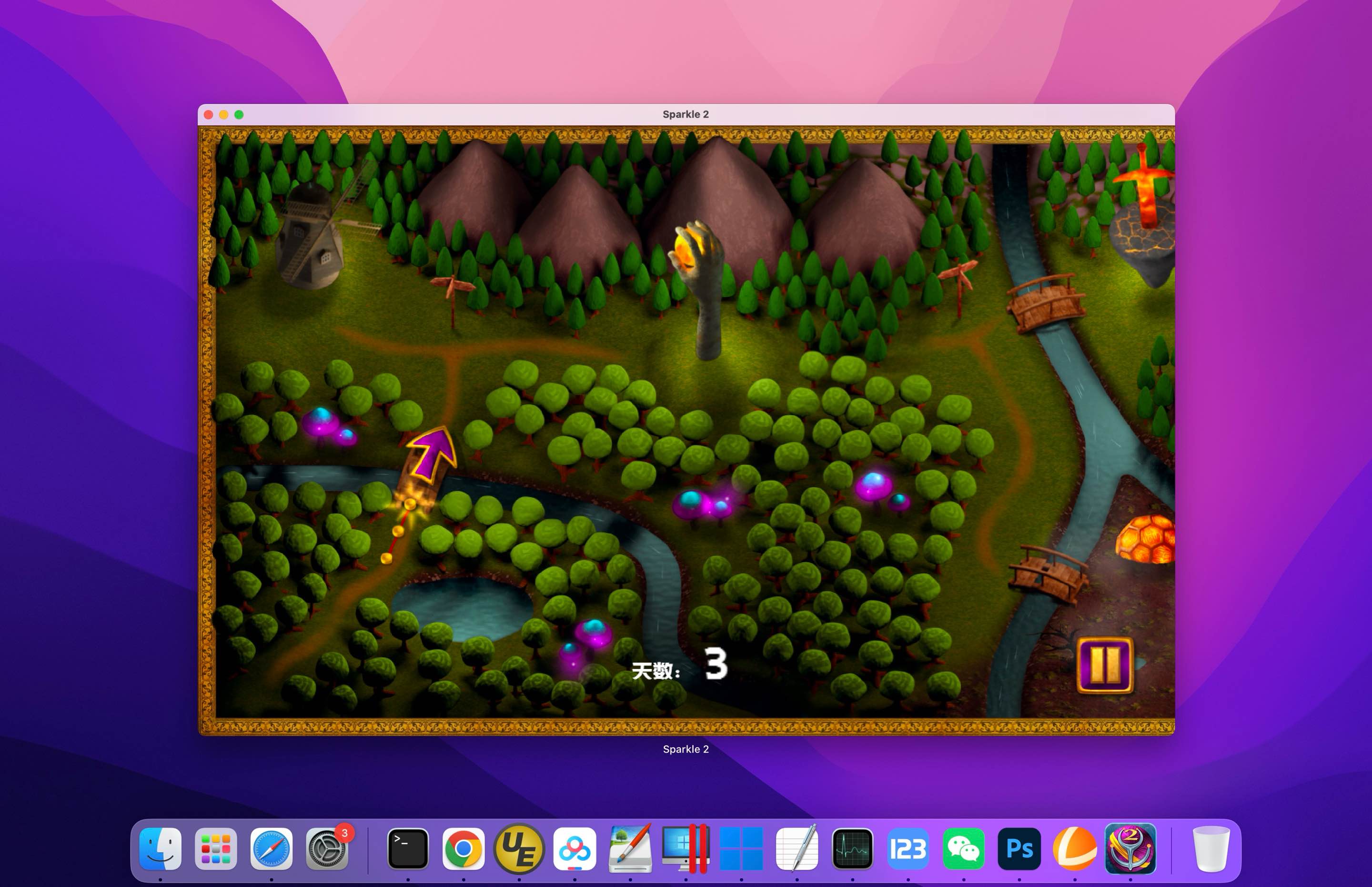
Task: Click the Sparkle 2 Dock icon
Action: 1130,848
